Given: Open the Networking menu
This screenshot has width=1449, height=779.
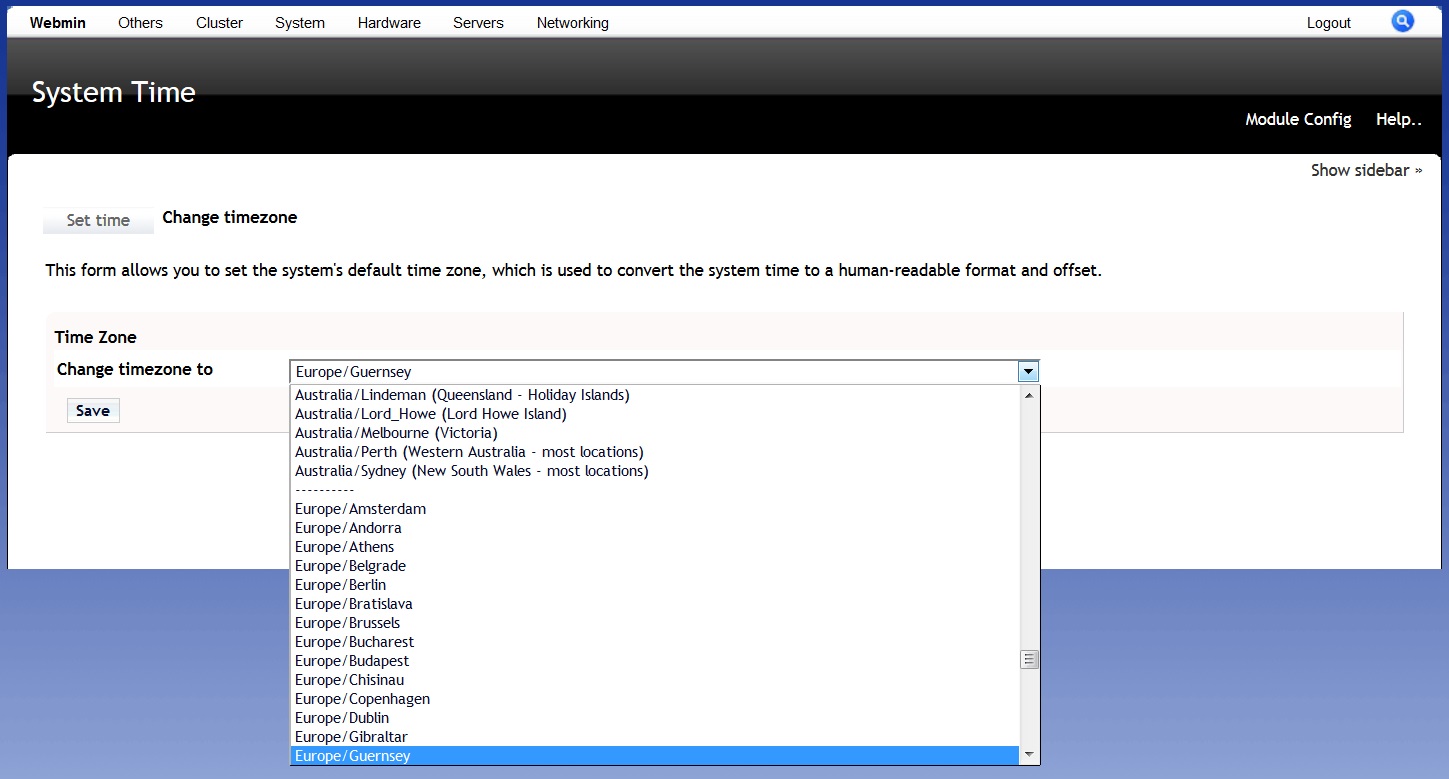Looking at the screenshot, I should tap(572, 23).
